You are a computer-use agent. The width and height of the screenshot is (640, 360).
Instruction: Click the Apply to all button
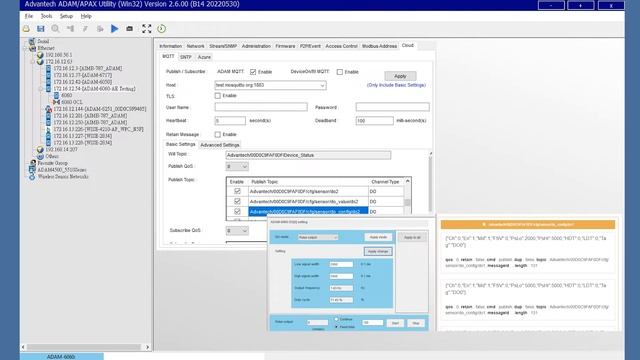(x=412, y=237)
